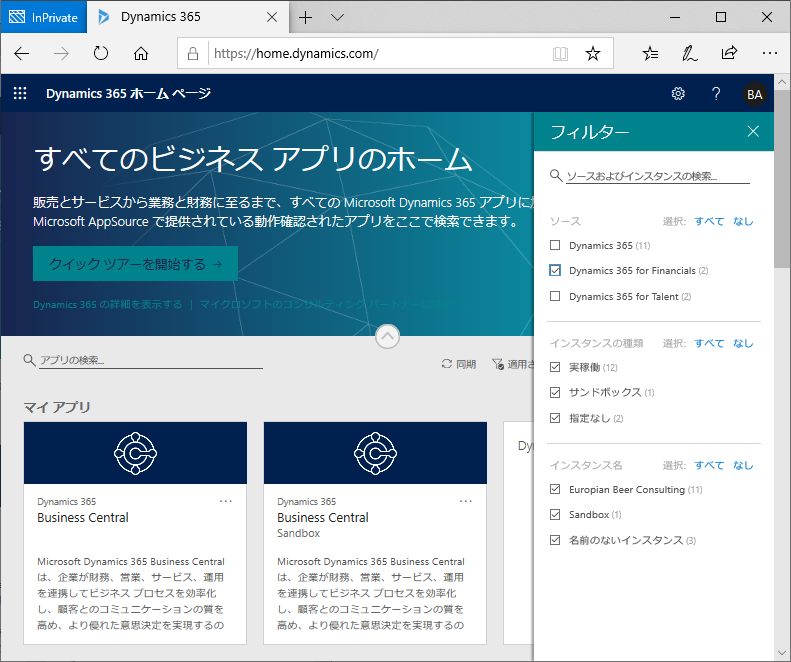Check the Dynamics 365 (11) source checkbox
This screenshot has width=791, height=662.
coord(555,245)
